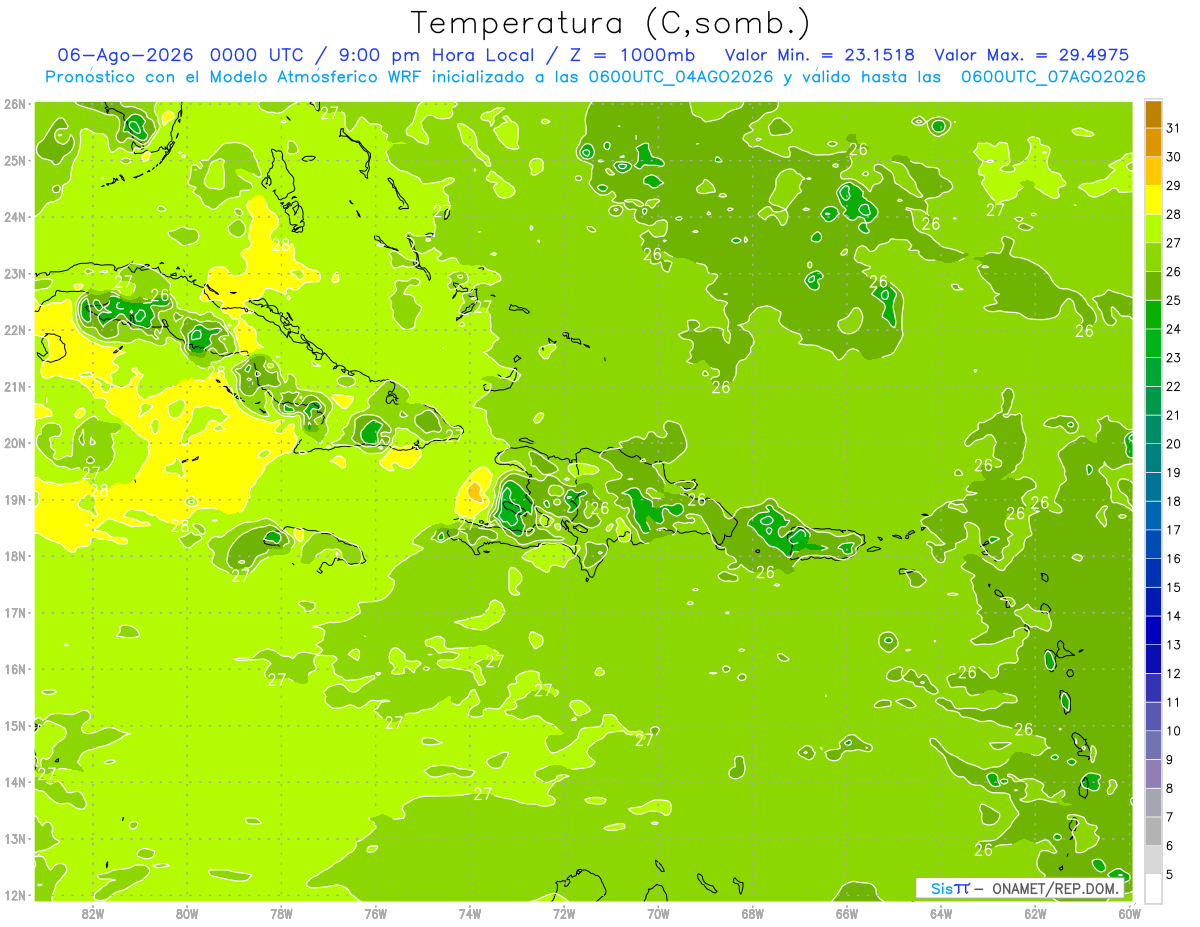Click colorbar label 19
1200x927 pixels.
(1173, 472)
